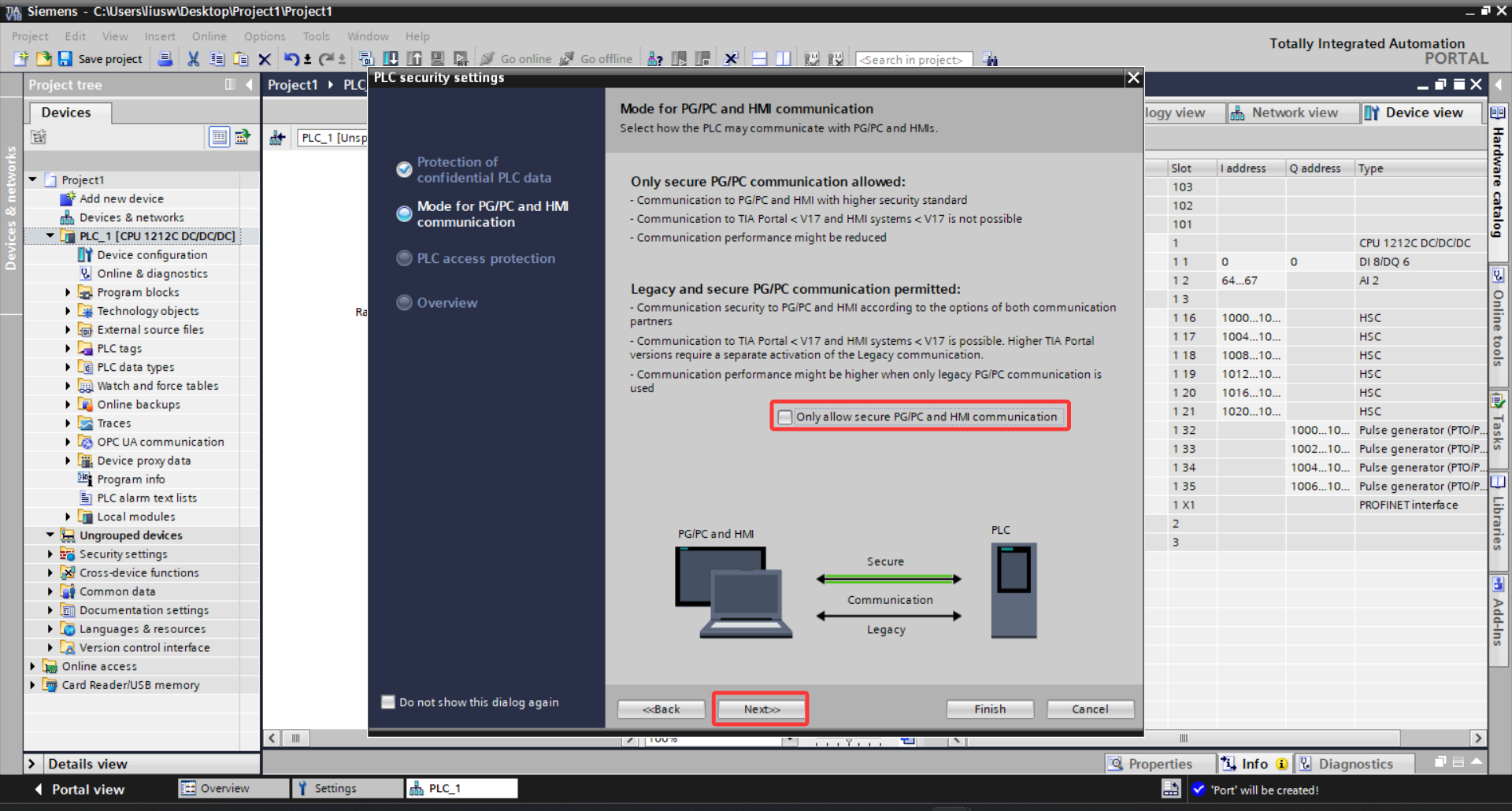Switch to Portal view

tap(79, 789)
